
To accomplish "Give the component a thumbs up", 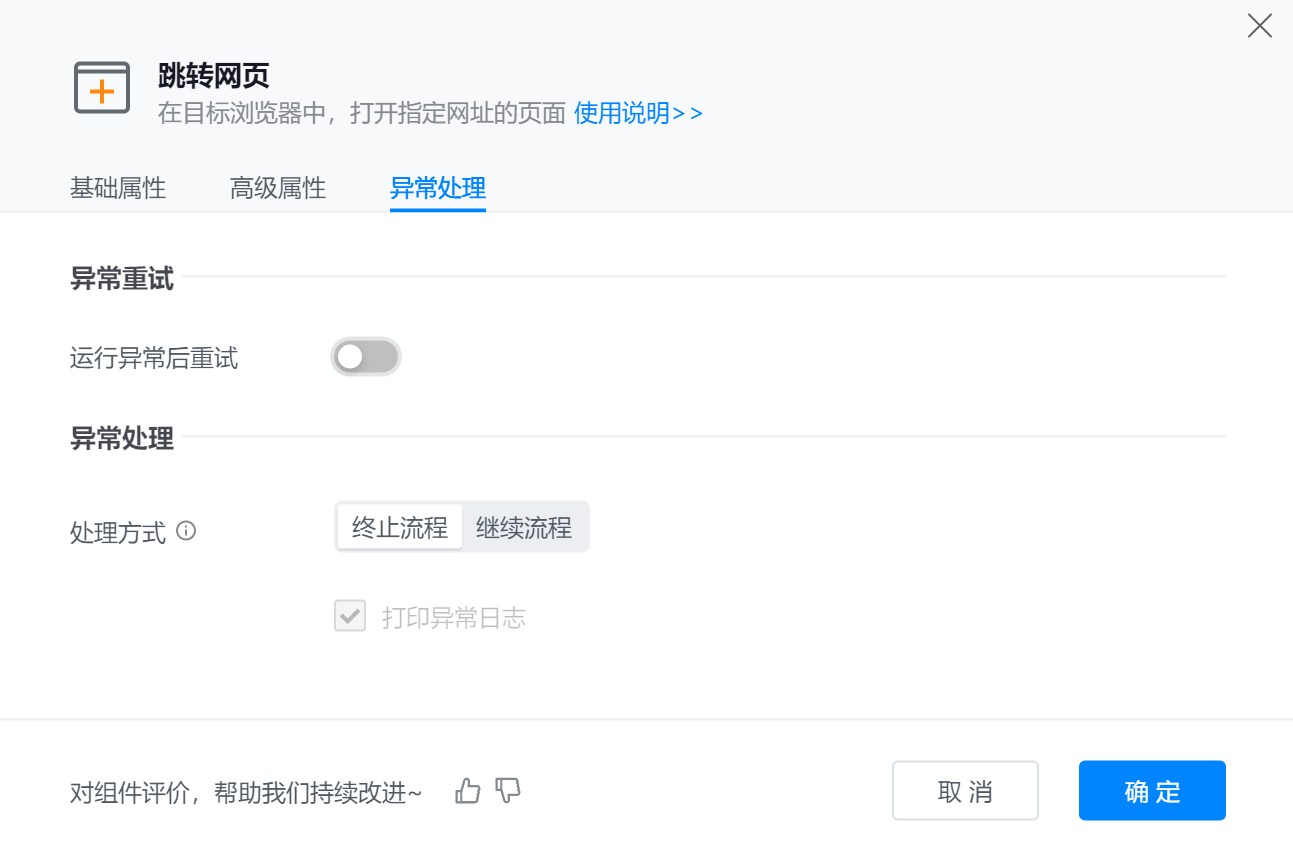I will click(468, 792).
